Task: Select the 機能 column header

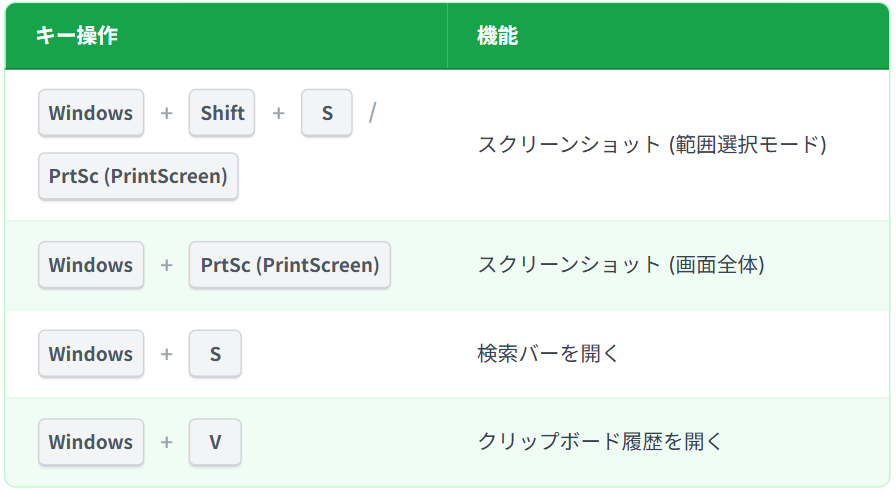Action: point(498,35)
